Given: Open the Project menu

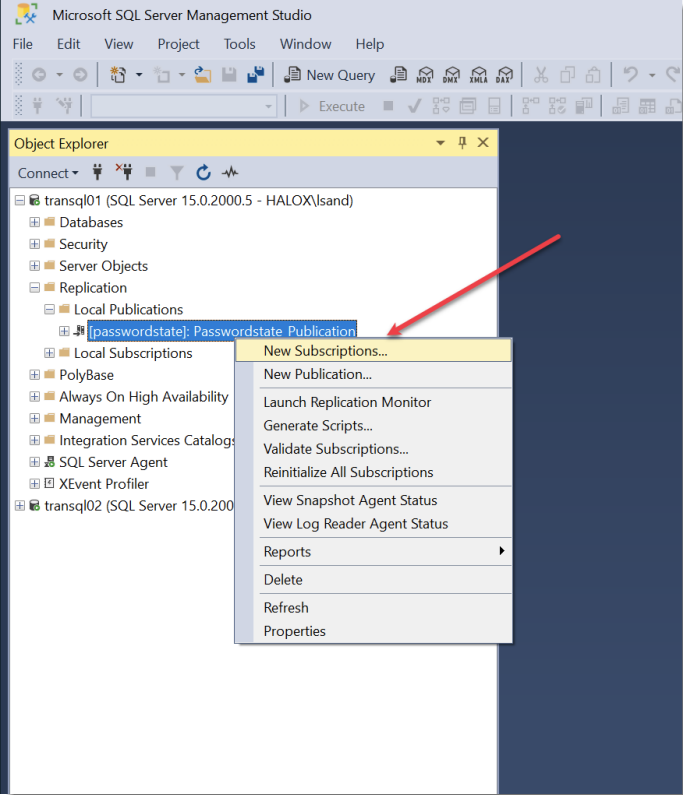Looking at the screenshot, I should tap(178, 44).
